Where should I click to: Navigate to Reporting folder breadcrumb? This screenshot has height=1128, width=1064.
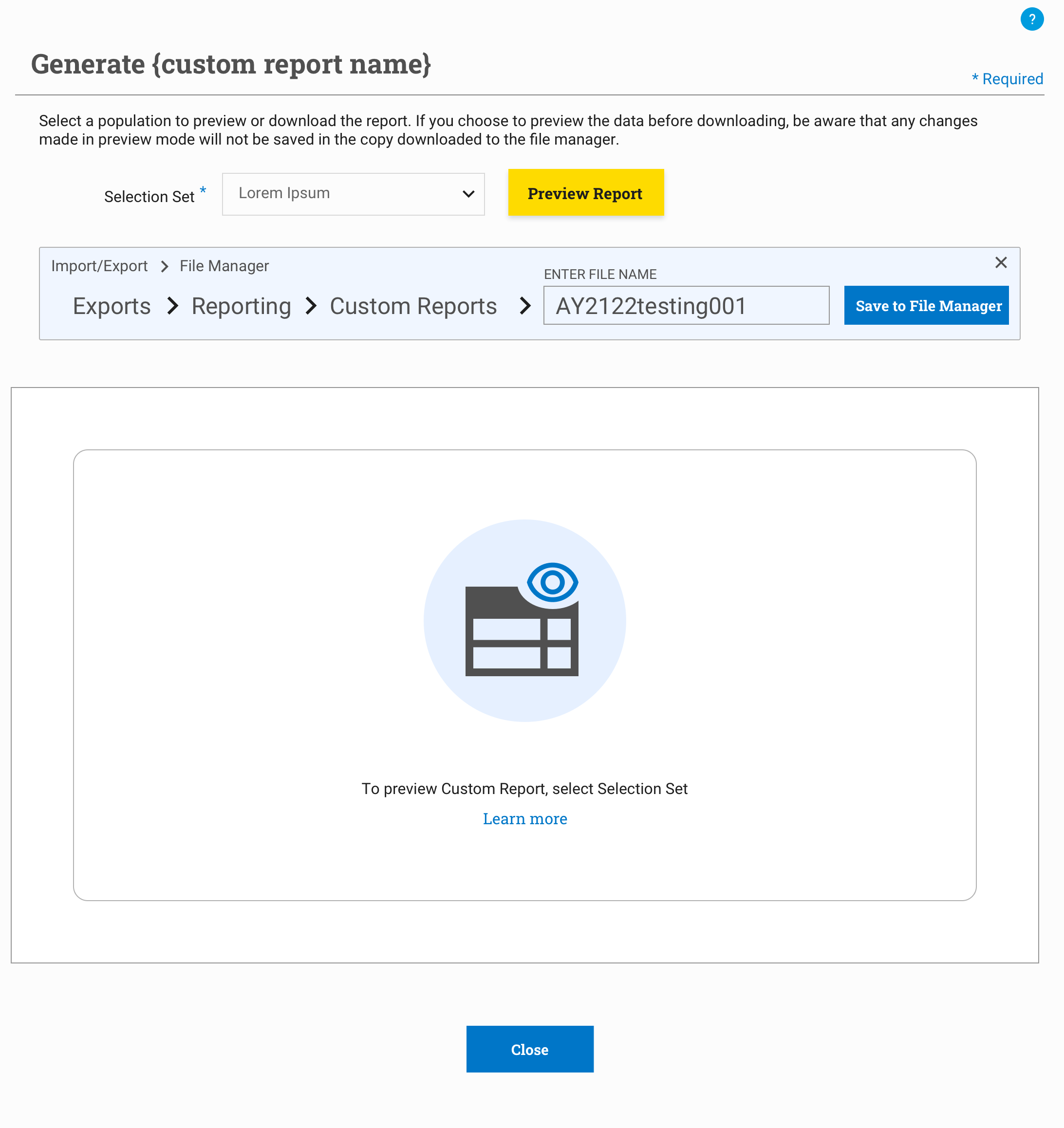pyautogui.click(x=241, y=306)
